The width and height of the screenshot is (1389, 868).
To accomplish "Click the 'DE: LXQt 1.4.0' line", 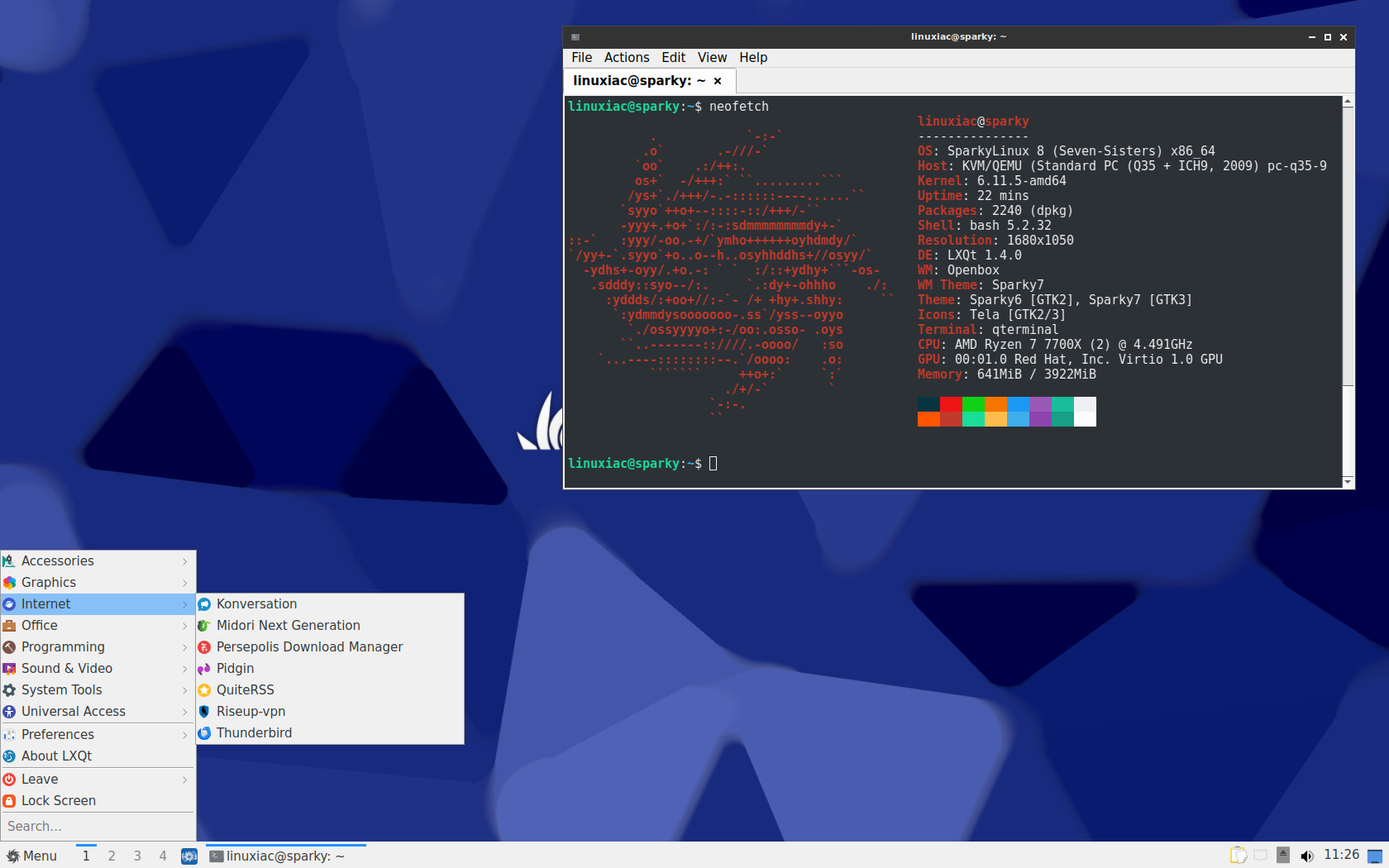I will pyautogui.click(x=970, y=255).
